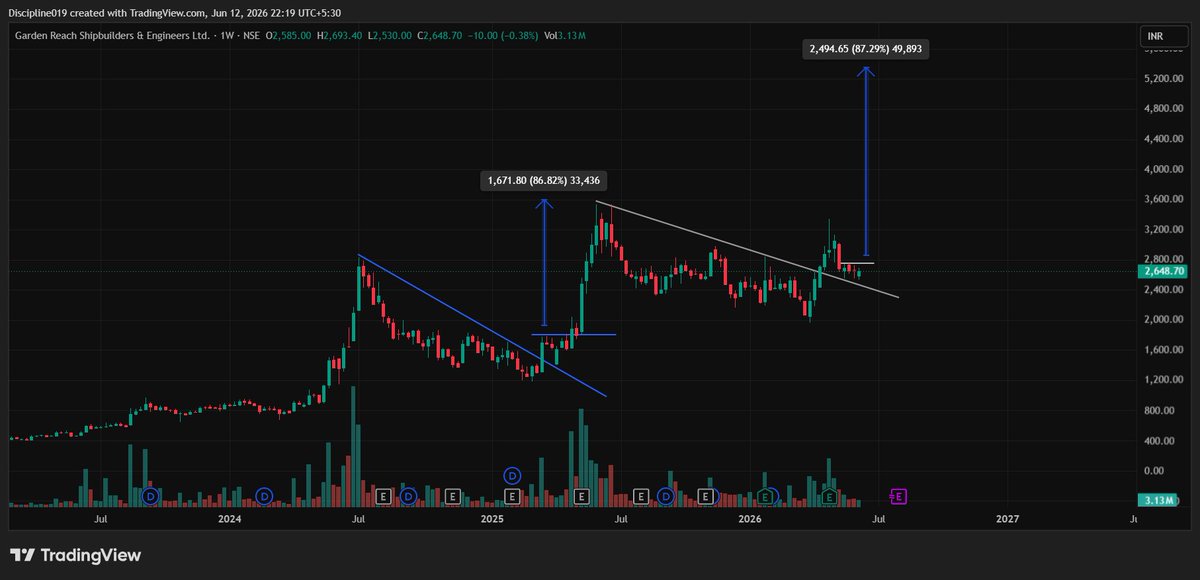This screenshot has height=580, width=1200.
Task: Click the 2025 time axis label
Action: 491,519
